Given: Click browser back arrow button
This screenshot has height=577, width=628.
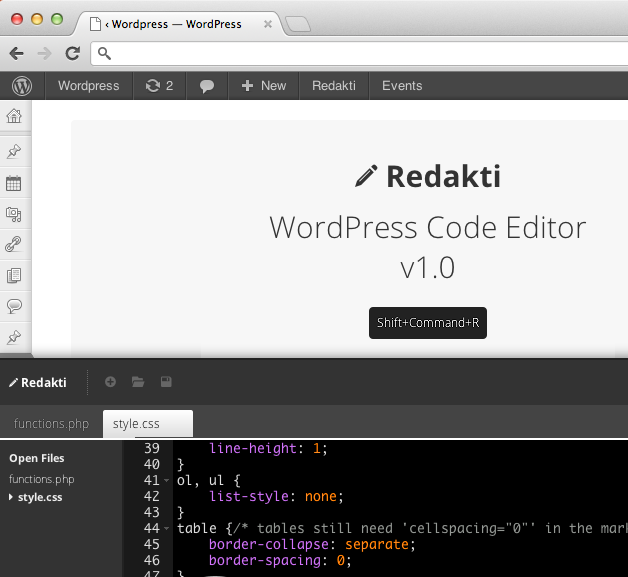Looking at the screenshot, I should coord(16,53).
